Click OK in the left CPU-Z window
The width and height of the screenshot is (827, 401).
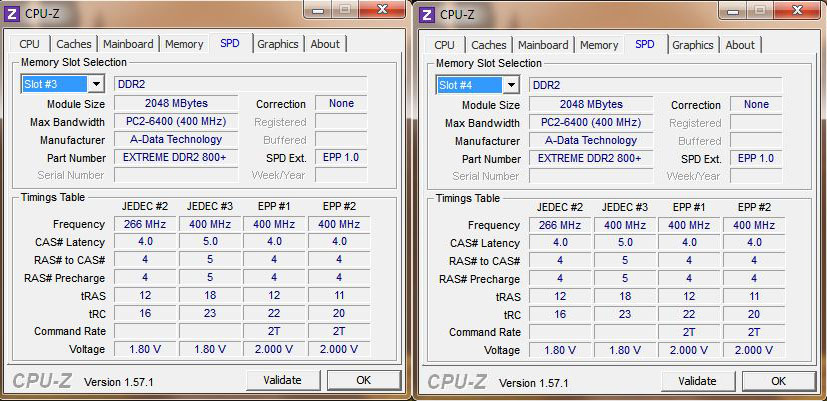[364, 380]
